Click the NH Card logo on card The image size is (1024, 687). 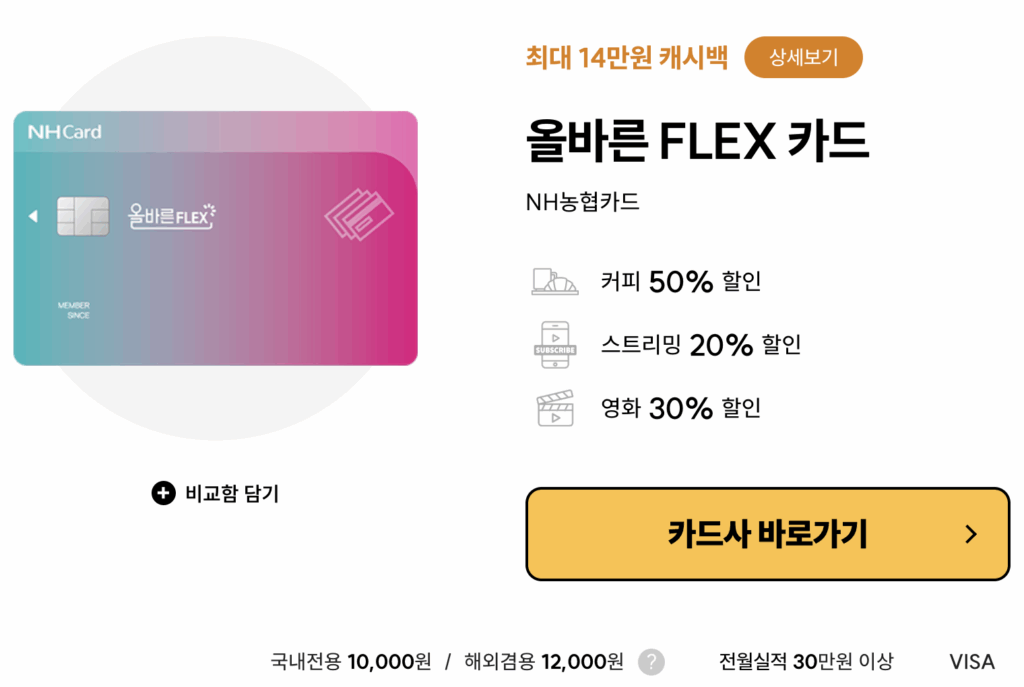pos(65,132)
